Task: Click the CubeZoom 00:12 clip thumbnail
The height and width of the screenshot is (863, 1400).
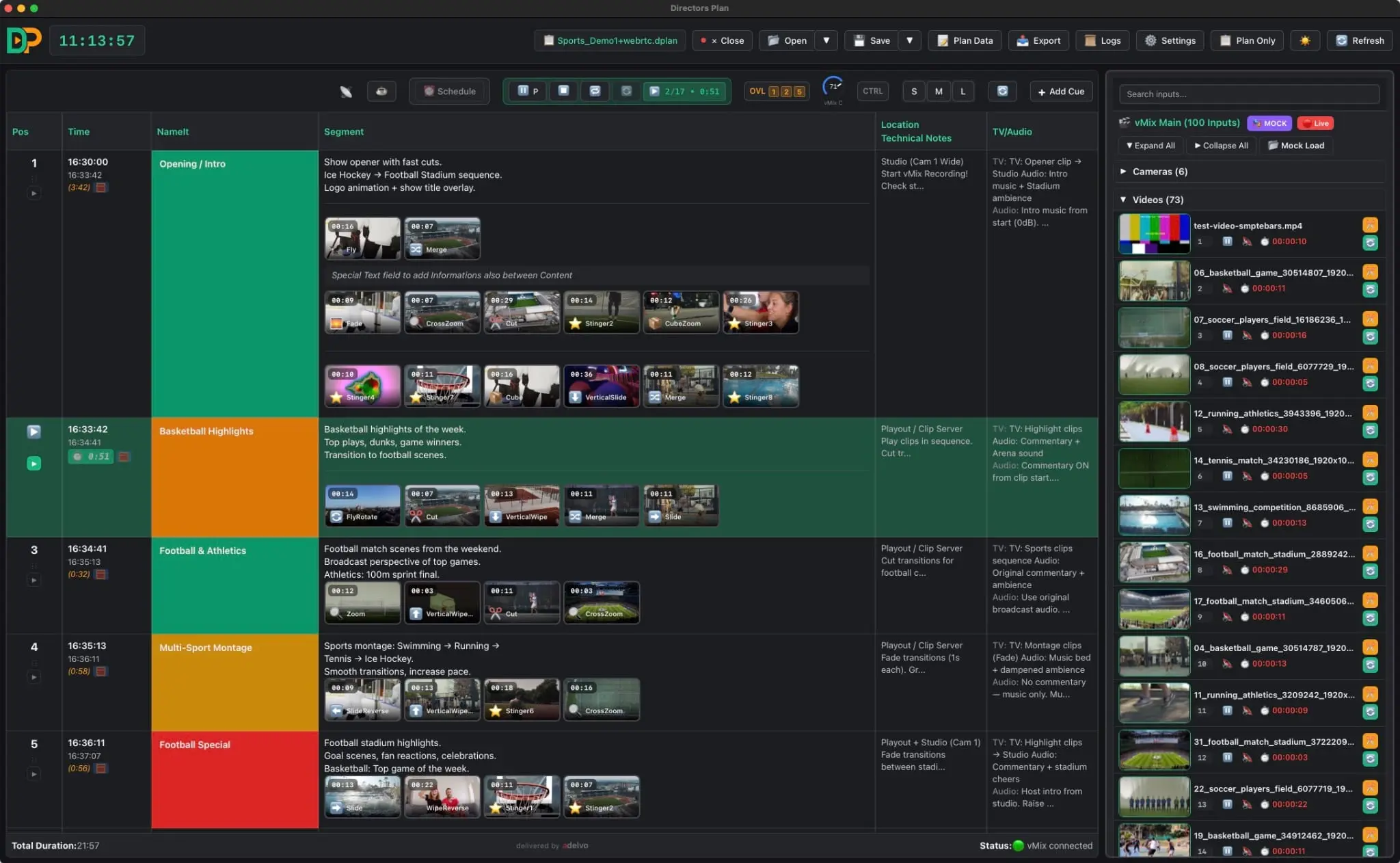Action: tap(682, 312)
